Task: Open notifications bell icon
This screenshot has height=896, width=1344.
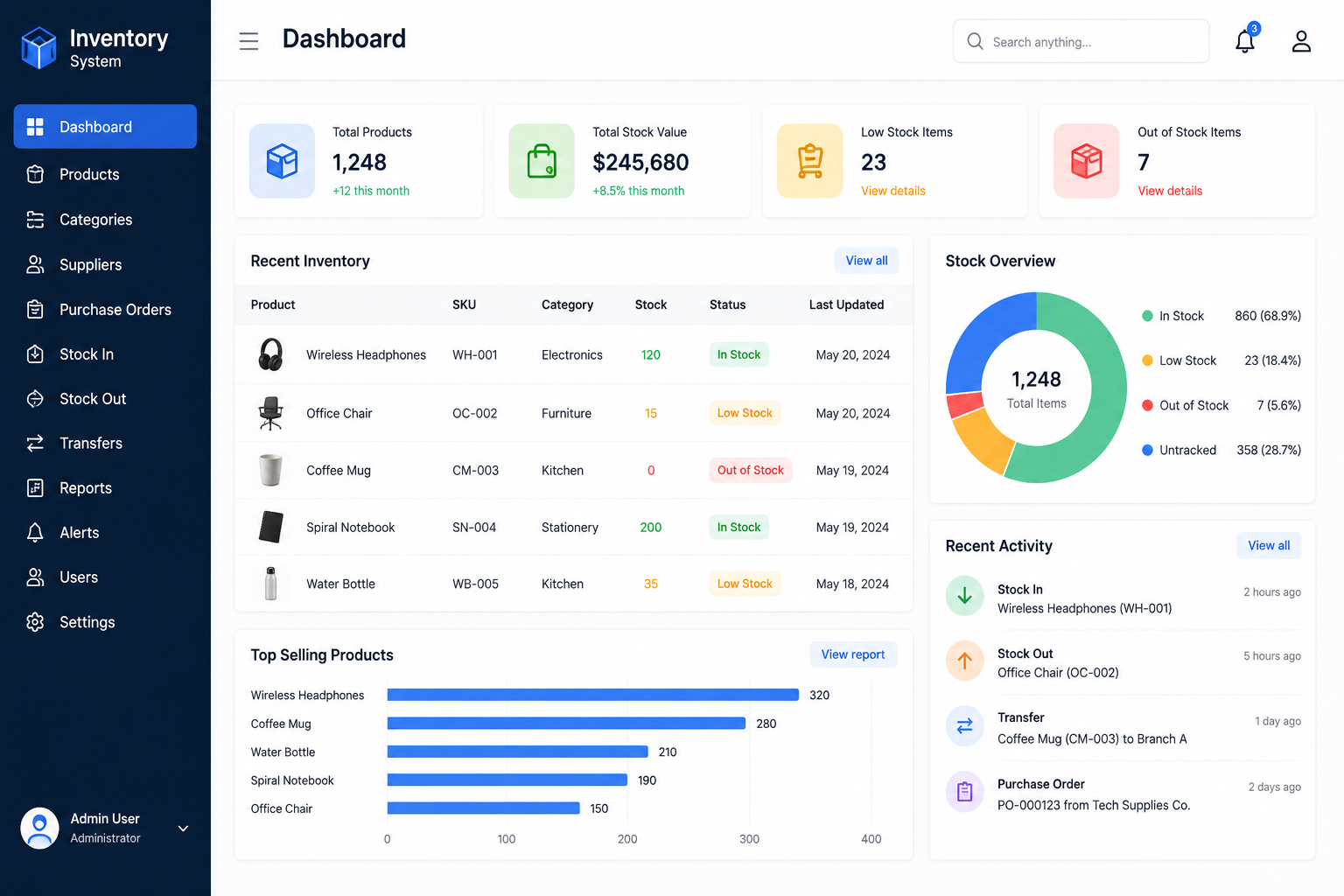Action: [x=1245, y=40]
